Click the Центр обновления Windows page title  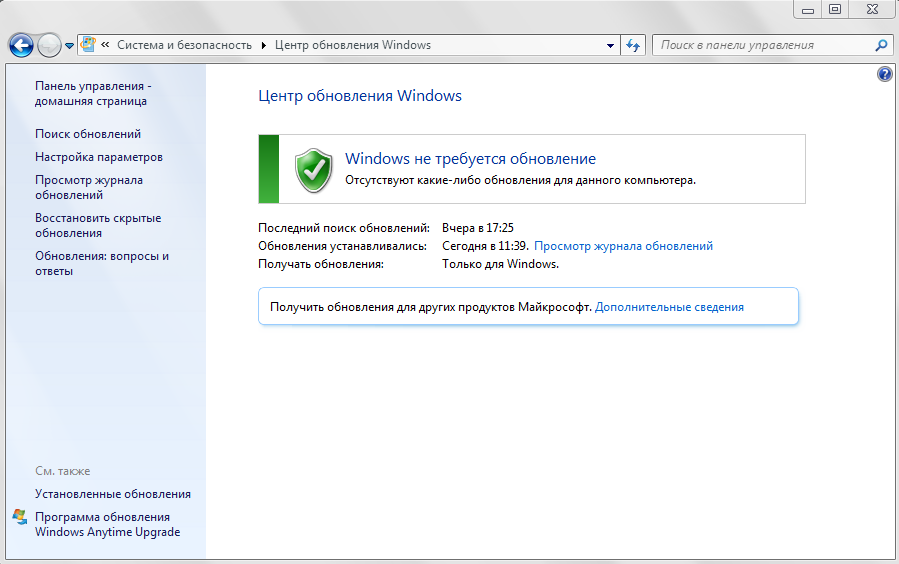tap(359, 96)
